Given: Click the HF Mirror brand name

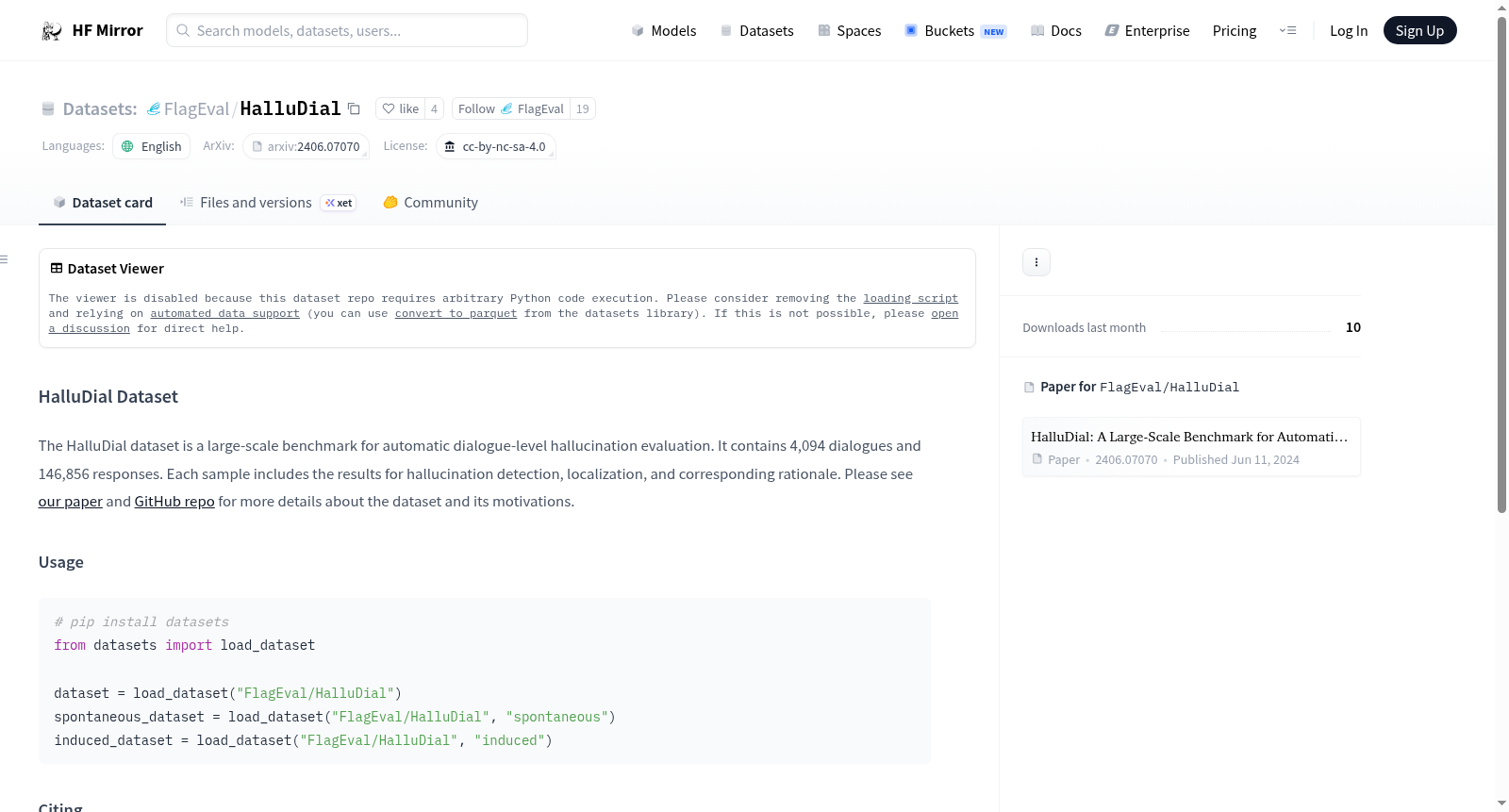Looking at the screenshot, I should tap(108, 30).
